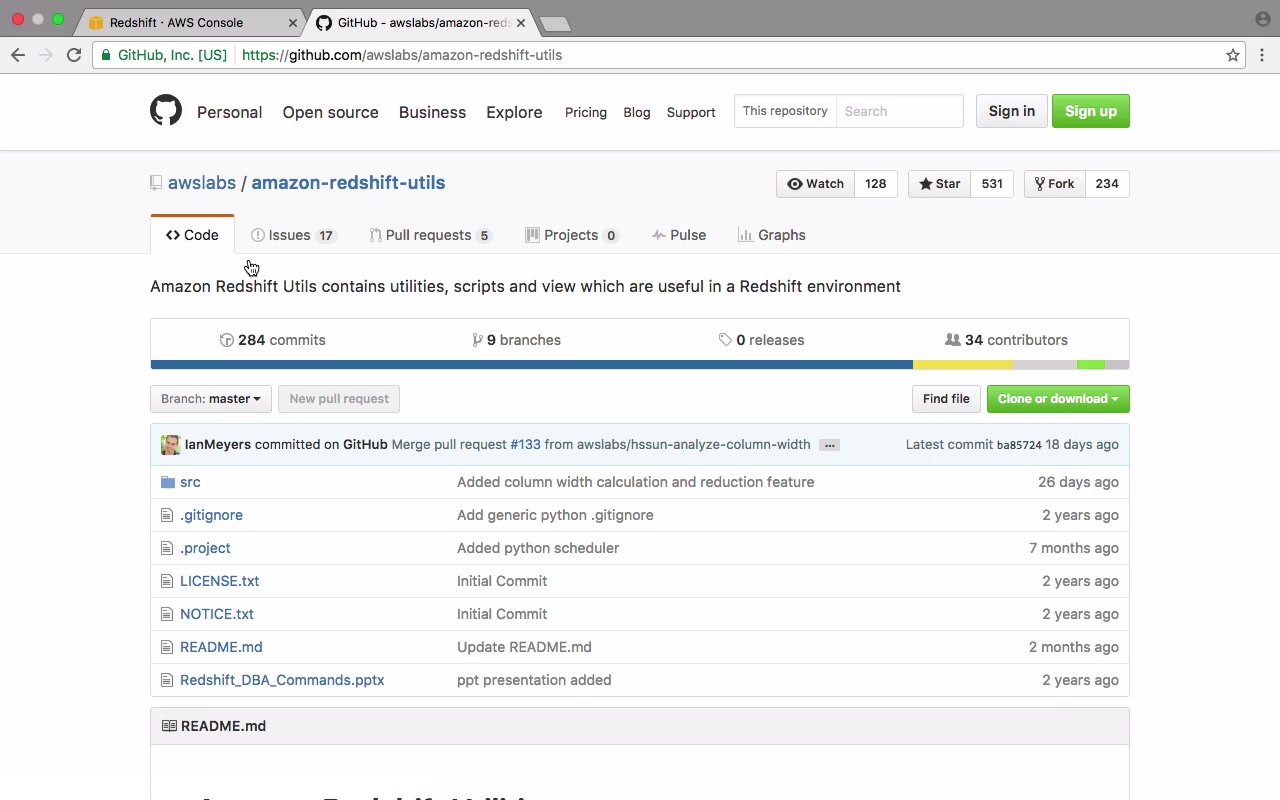1280x800 pixels.
Task: Open the README.md file link
Action: 221,647
